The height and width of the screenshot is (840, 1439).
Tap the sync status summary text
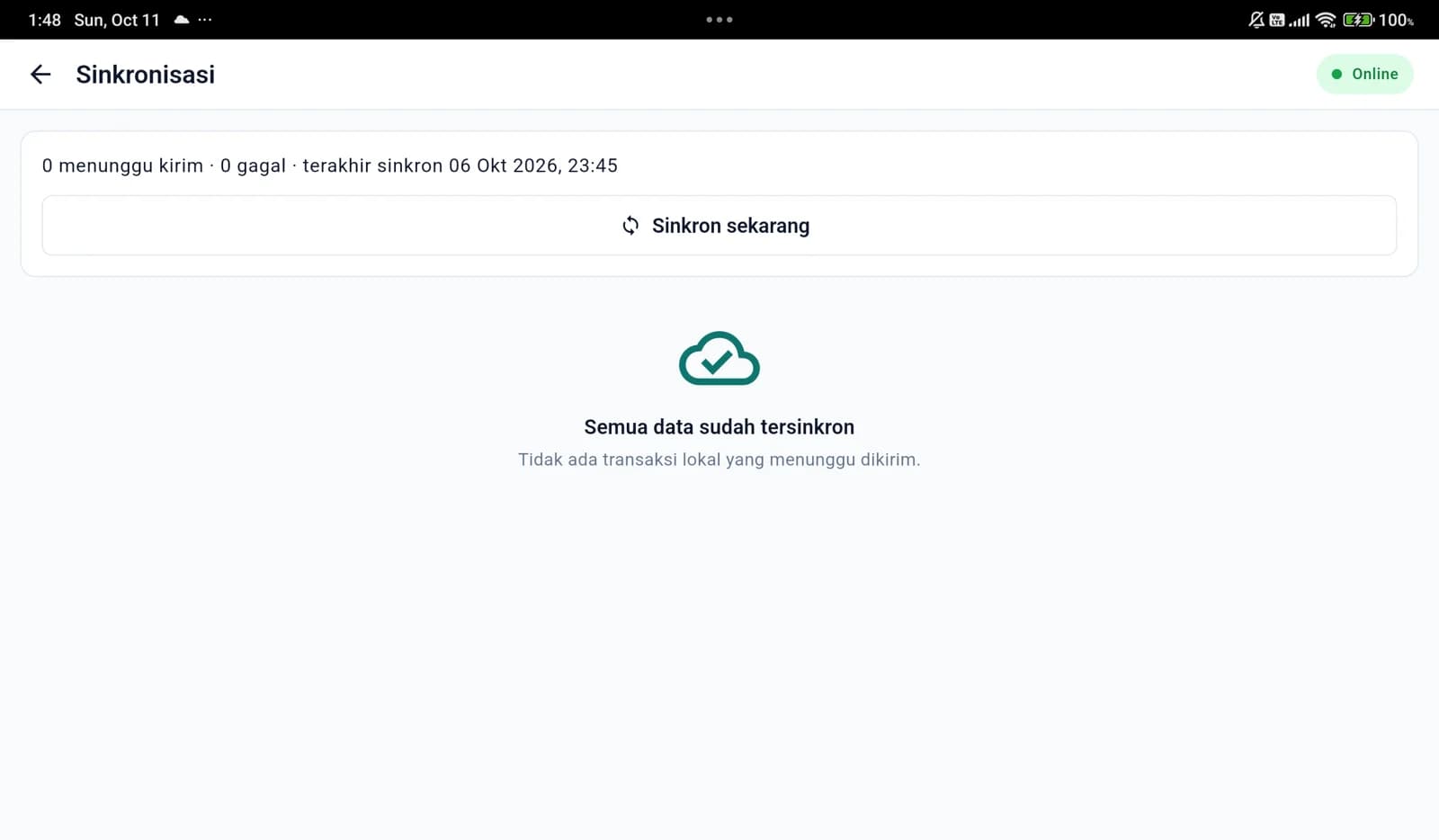click(x=329, y=165)
